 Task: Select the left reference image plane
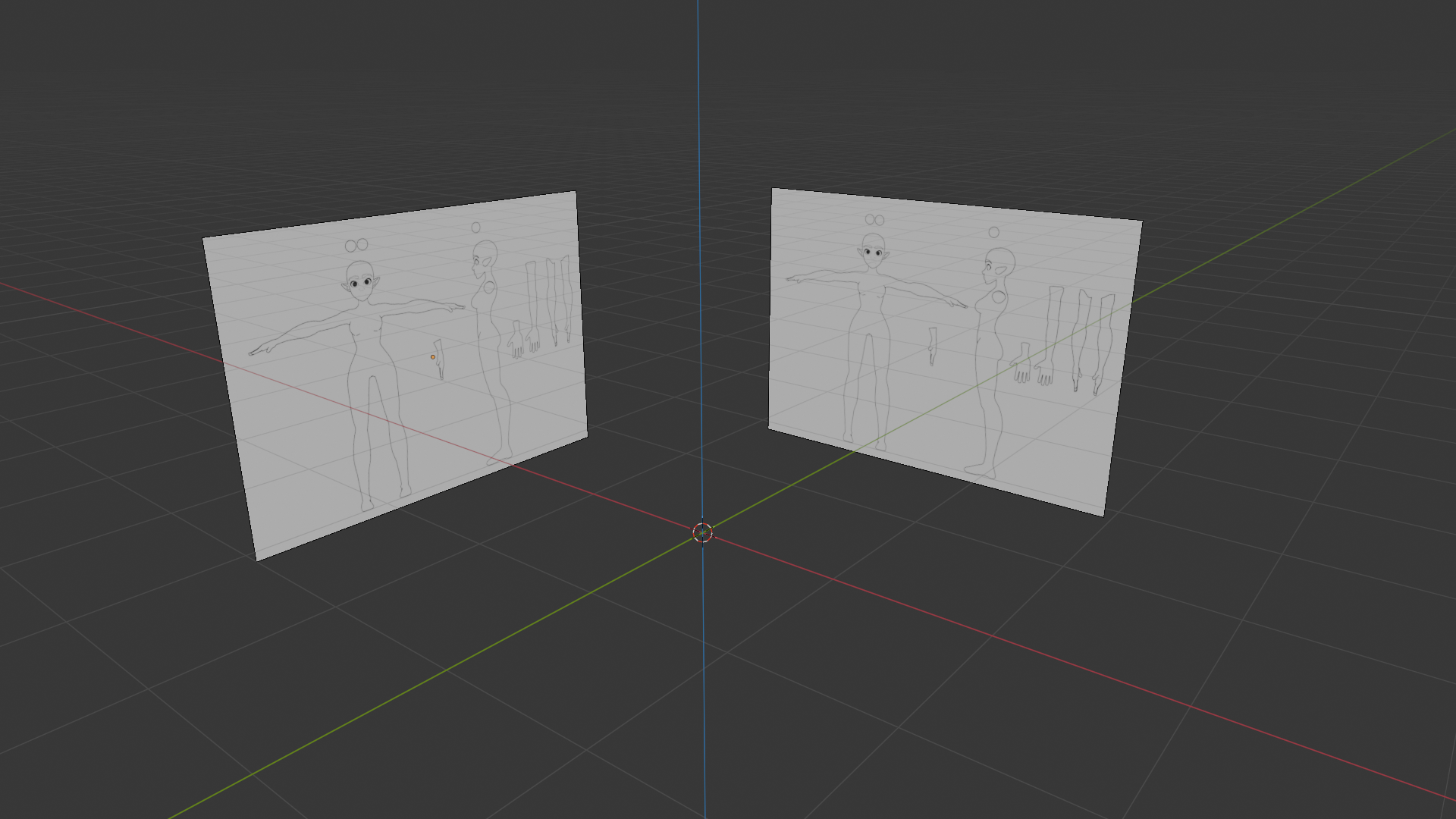coord(394,375)
